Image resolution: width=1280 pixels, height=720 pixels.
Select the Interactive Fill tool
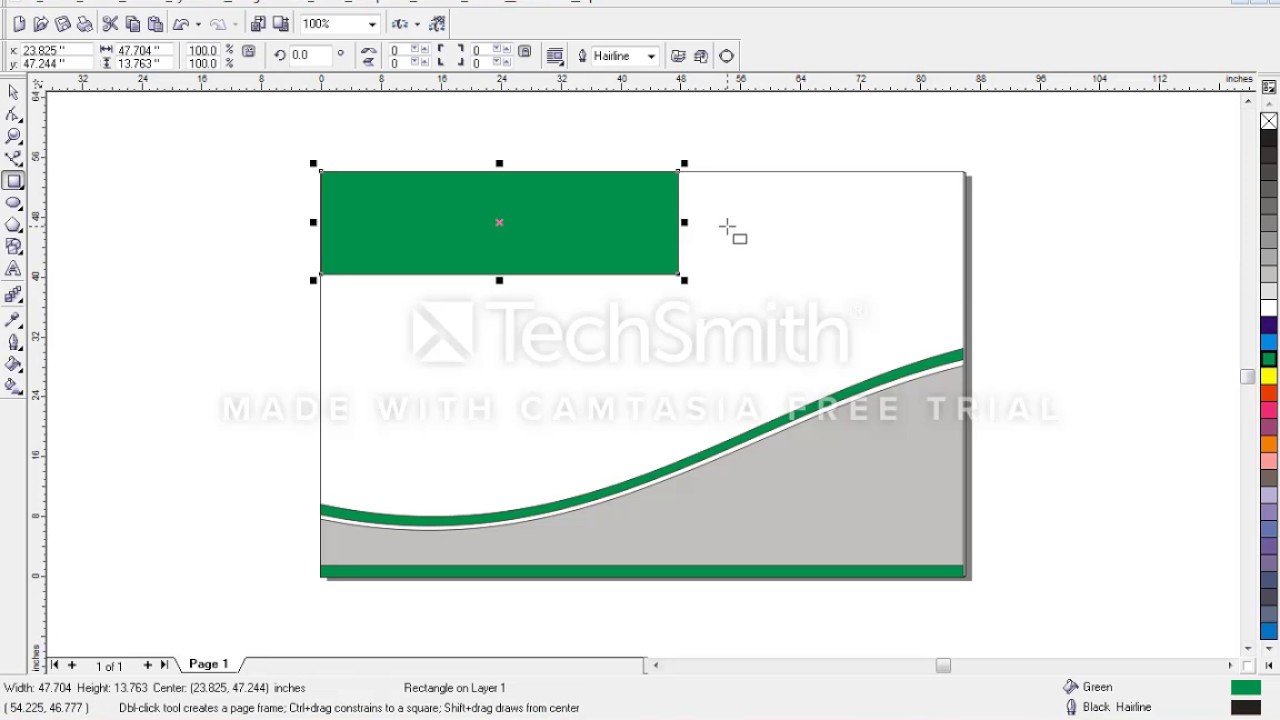pos(13,386)
